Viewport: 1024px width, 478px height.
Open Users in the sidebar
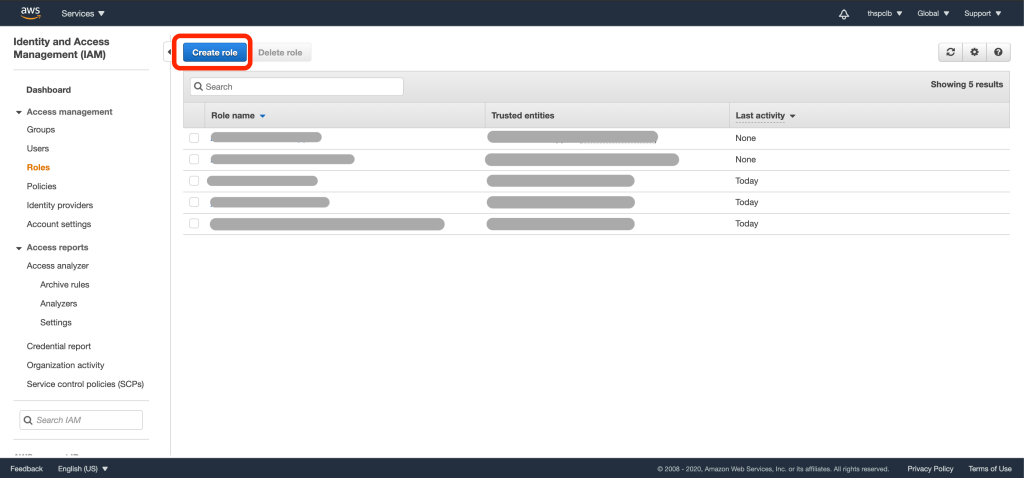tap(38, 148)
